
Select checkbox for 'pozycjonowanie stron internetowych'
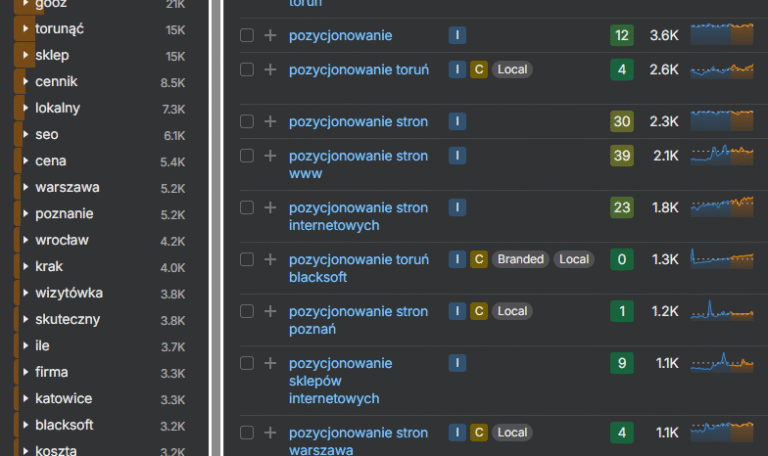(247, 208)
